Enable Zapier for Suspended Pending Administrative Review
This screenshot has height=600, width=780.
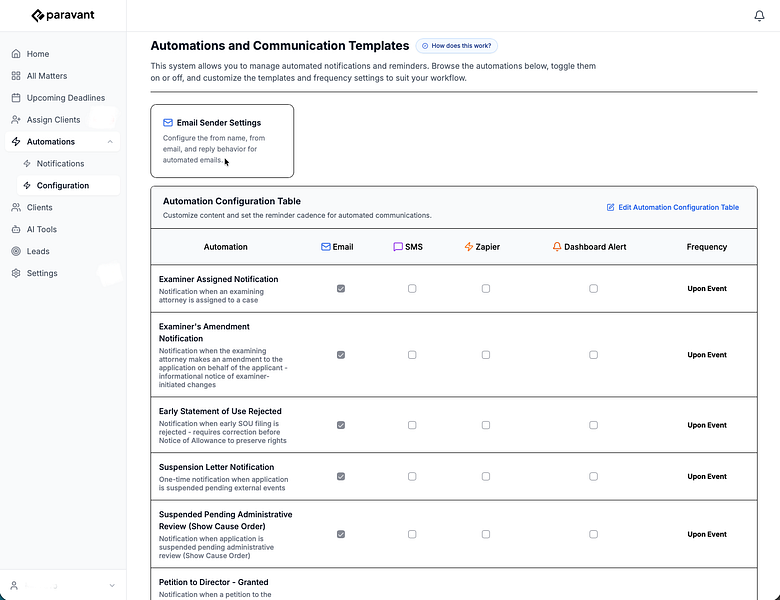[486, 534]
